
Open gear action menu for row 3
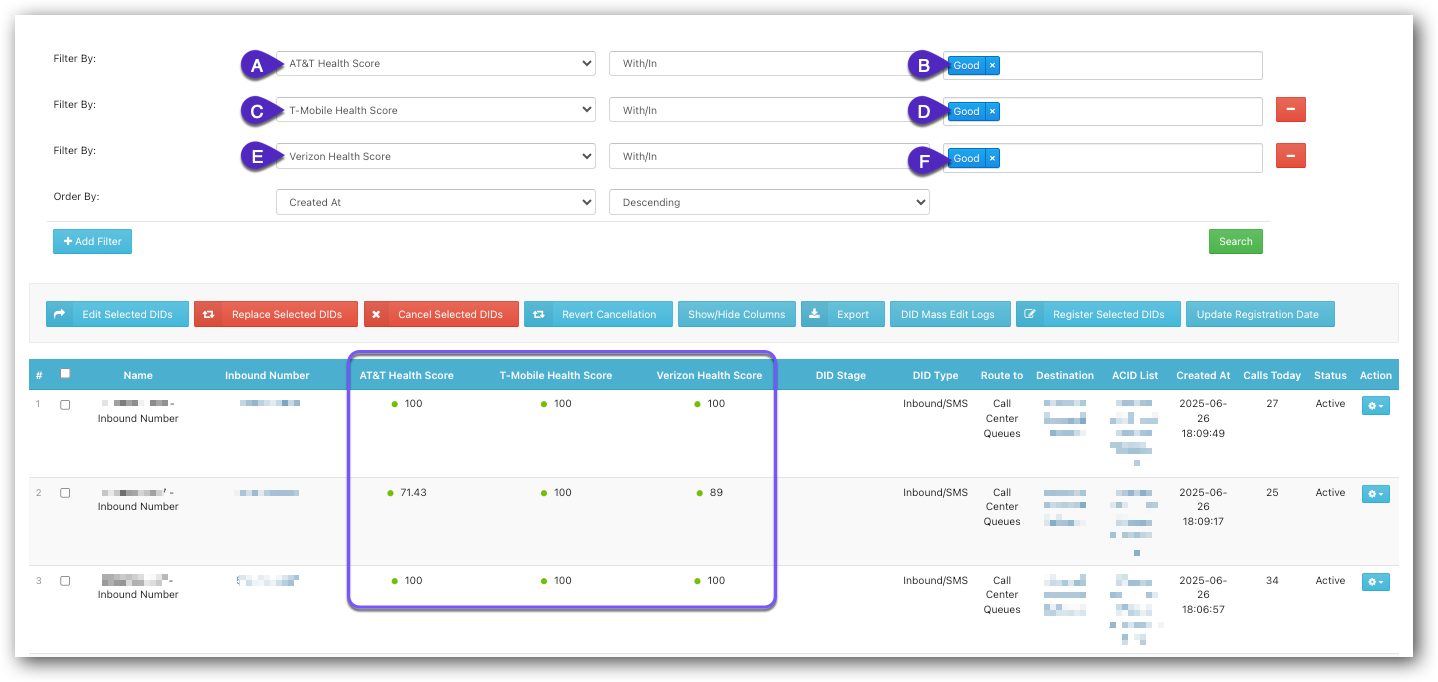[x=1375, y=582]
